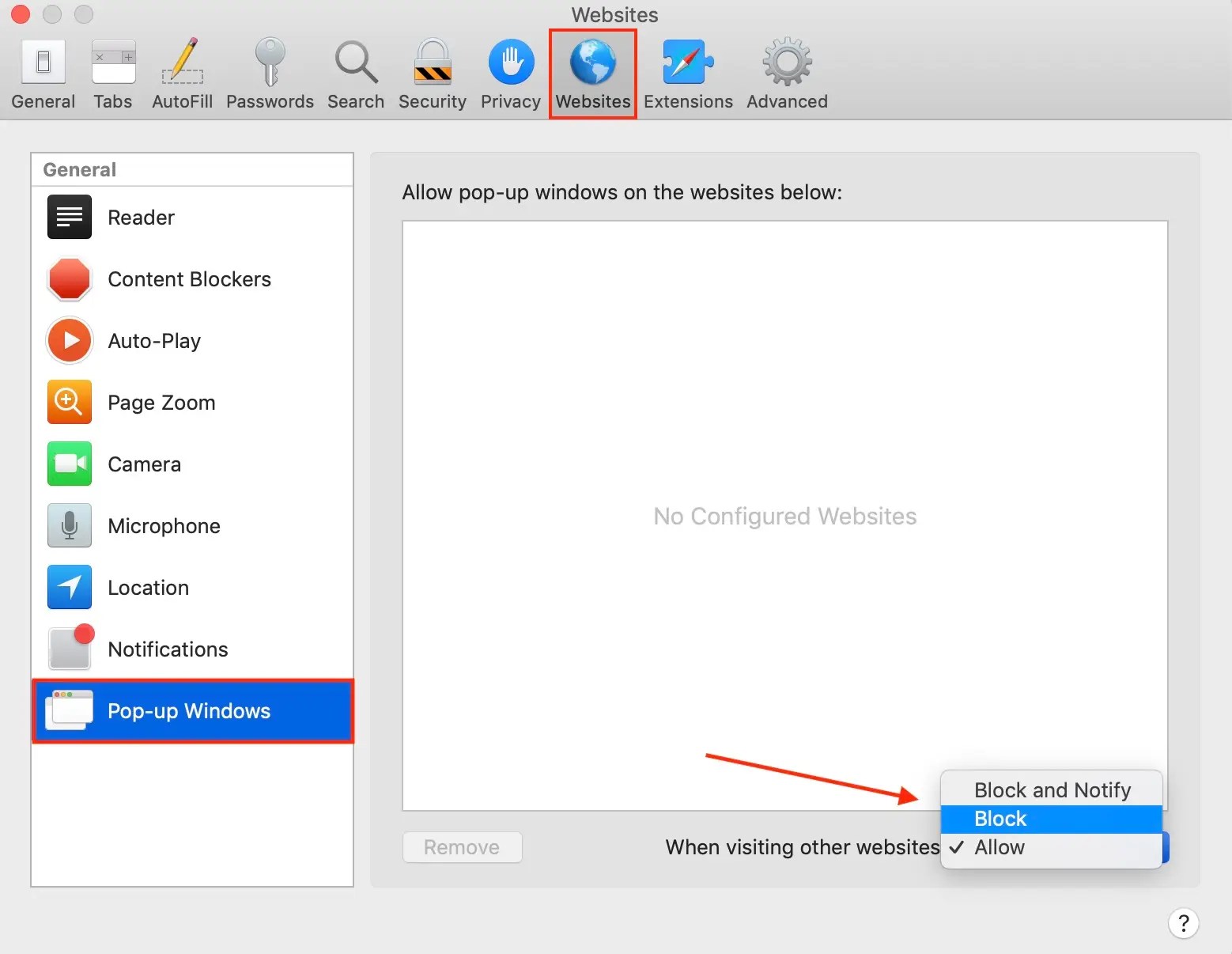Click the Microphone icon in sidebar
The image size is (1232, 954).
coord(70,525)
